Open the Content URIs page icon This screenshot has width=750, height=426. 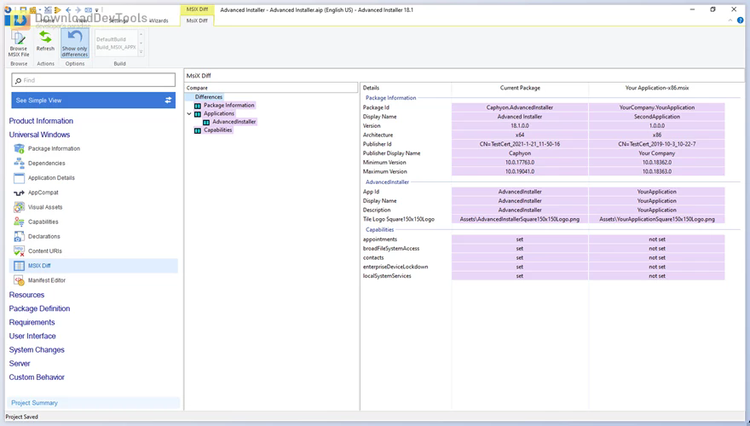(x=19, y=251)
